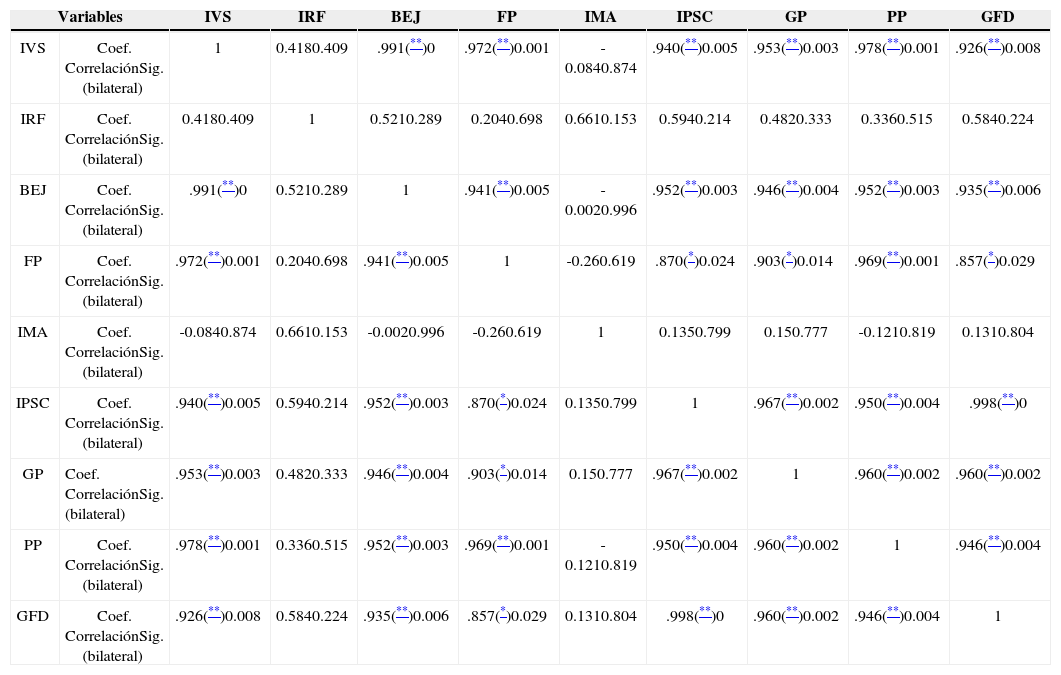Image resolution: width=1061 pixels, height=675 pixels.
Task: Click the IMA column header
Action: click(x=600, y=18)
